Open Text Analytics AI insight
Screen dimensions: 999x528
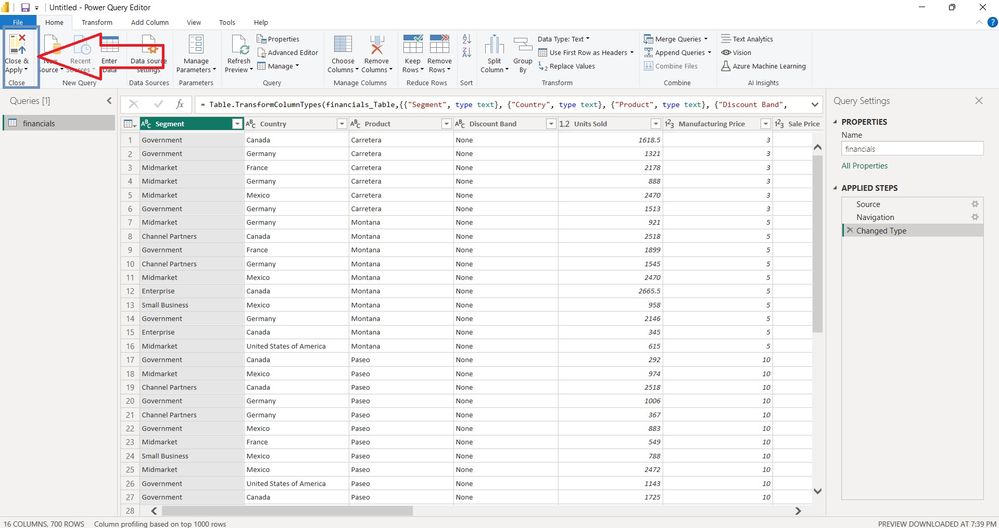click(x=747, y=39)
